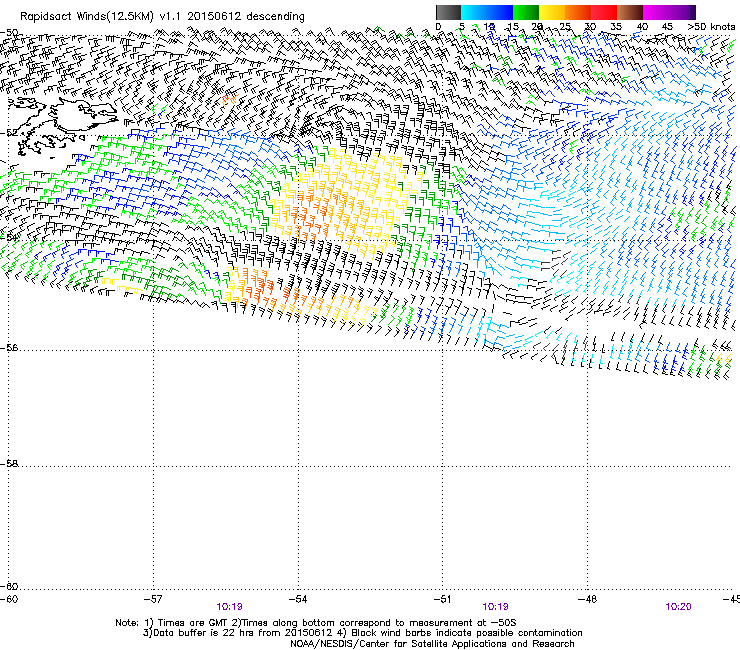
Task: Click the yellow 20-25 knots legend swatch
Action: click(x=552, y=12)
